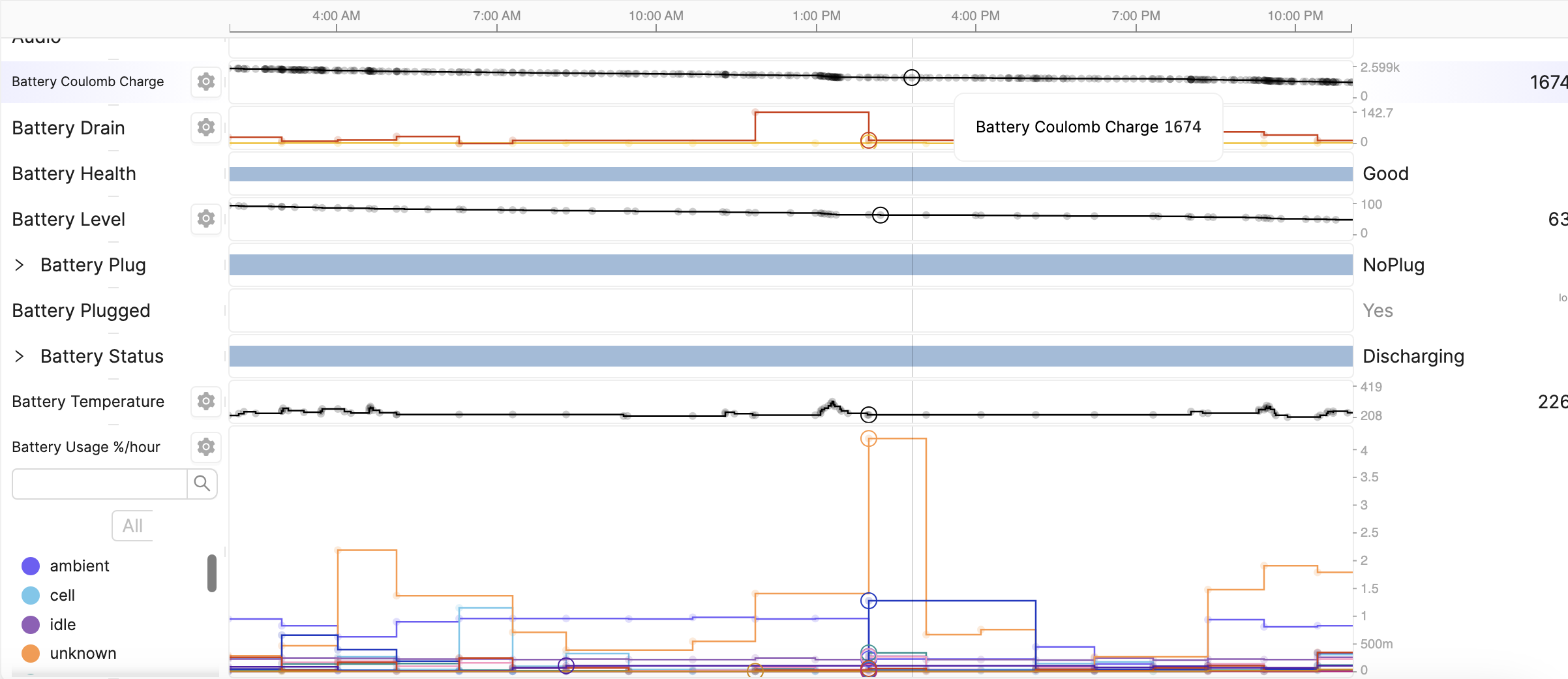Image resolution: width=1568 pixels, height=679 pixels.
Task: Toggle the cell series legend dot
Action: pos(31,596)
